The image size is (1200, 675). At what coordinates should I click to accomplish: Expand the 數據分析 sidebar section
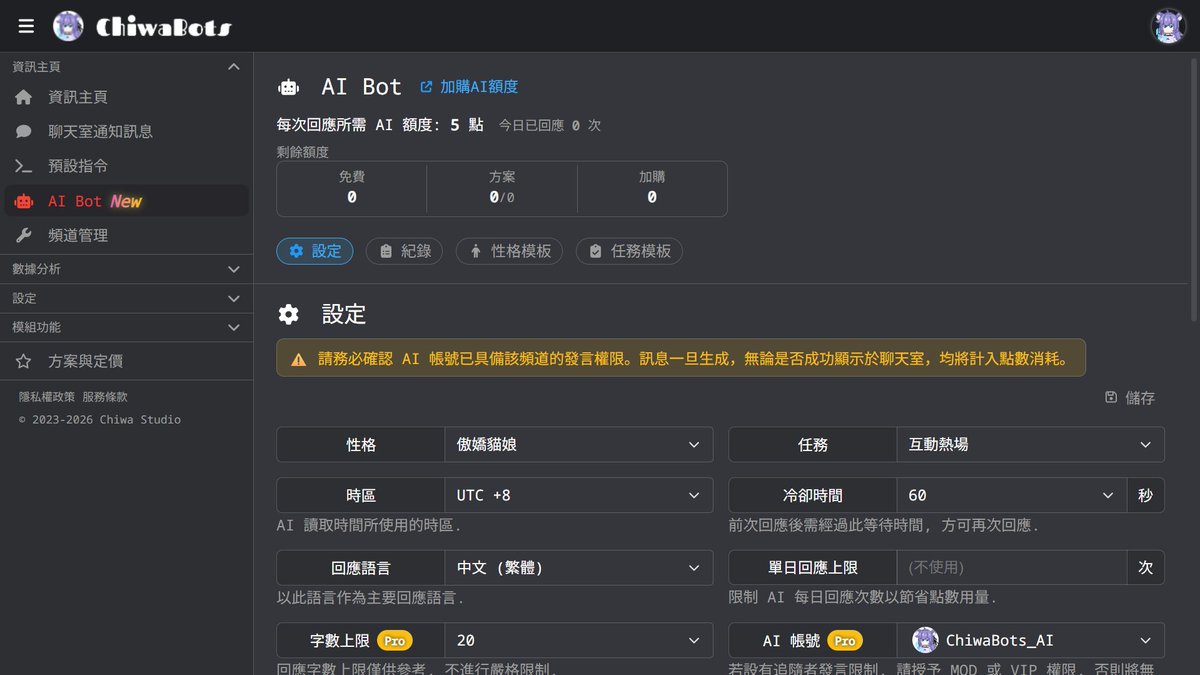[126, 269]
